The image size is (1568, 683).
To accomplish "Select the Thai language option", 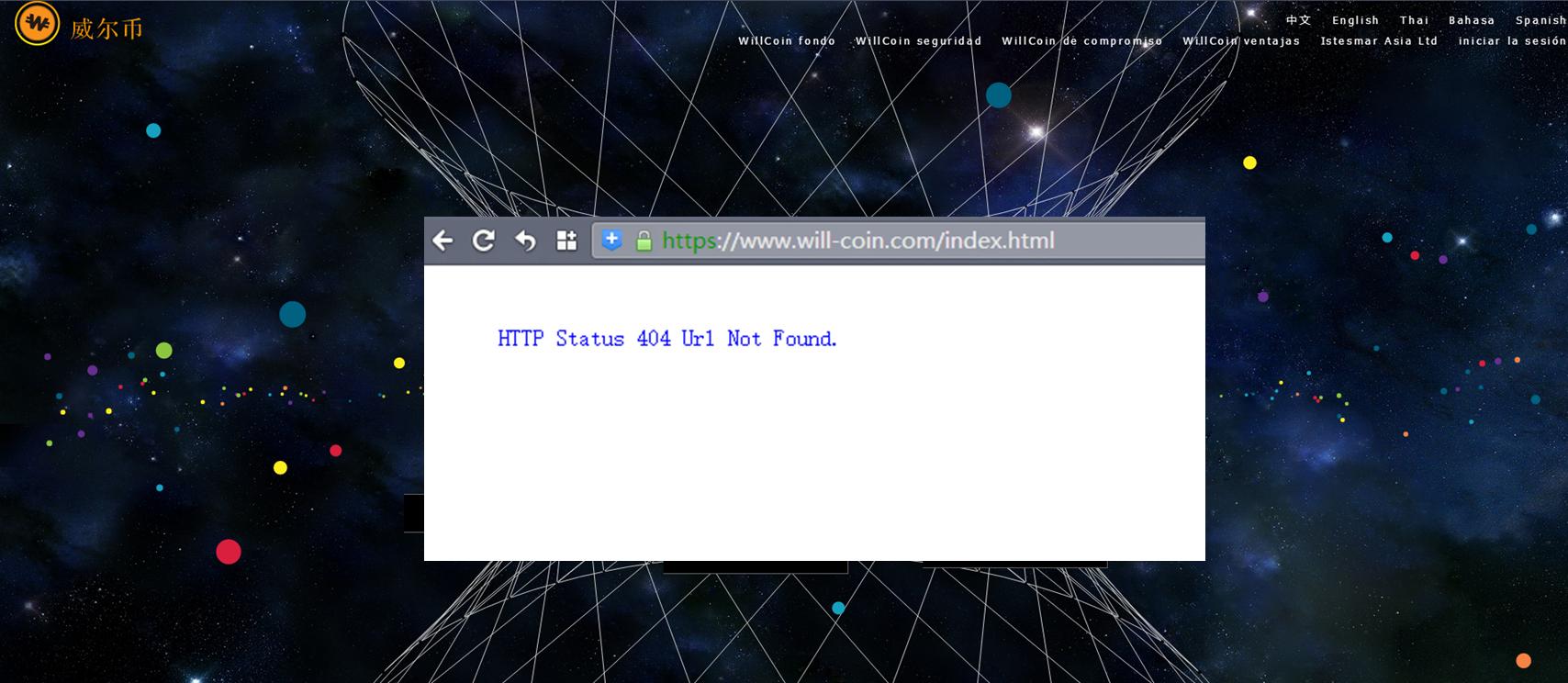I will (1414, 20).
